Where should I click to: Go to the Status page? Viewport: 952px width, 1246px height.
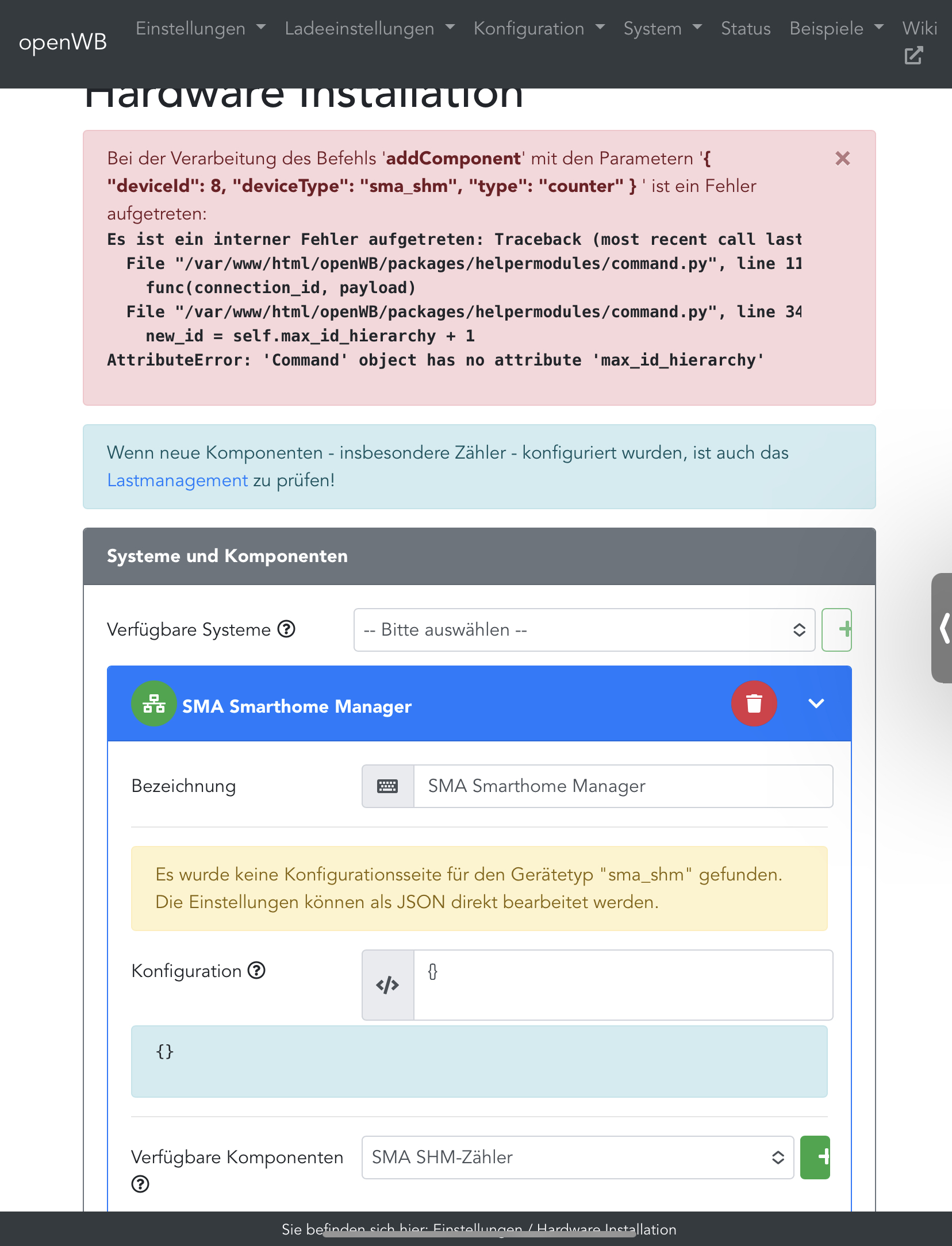746,28
